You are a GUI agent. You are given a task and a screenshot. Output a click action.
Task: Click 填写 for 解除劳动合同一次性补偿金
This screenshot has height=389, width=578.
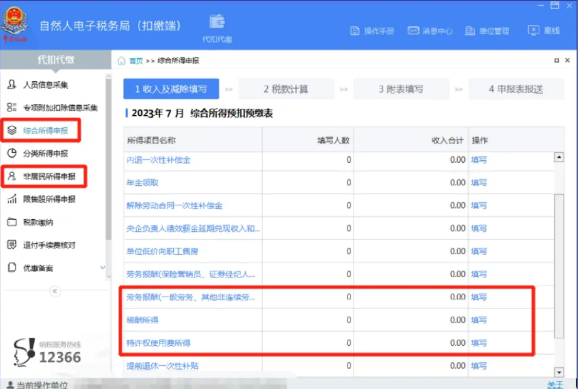tap(479, 206)
